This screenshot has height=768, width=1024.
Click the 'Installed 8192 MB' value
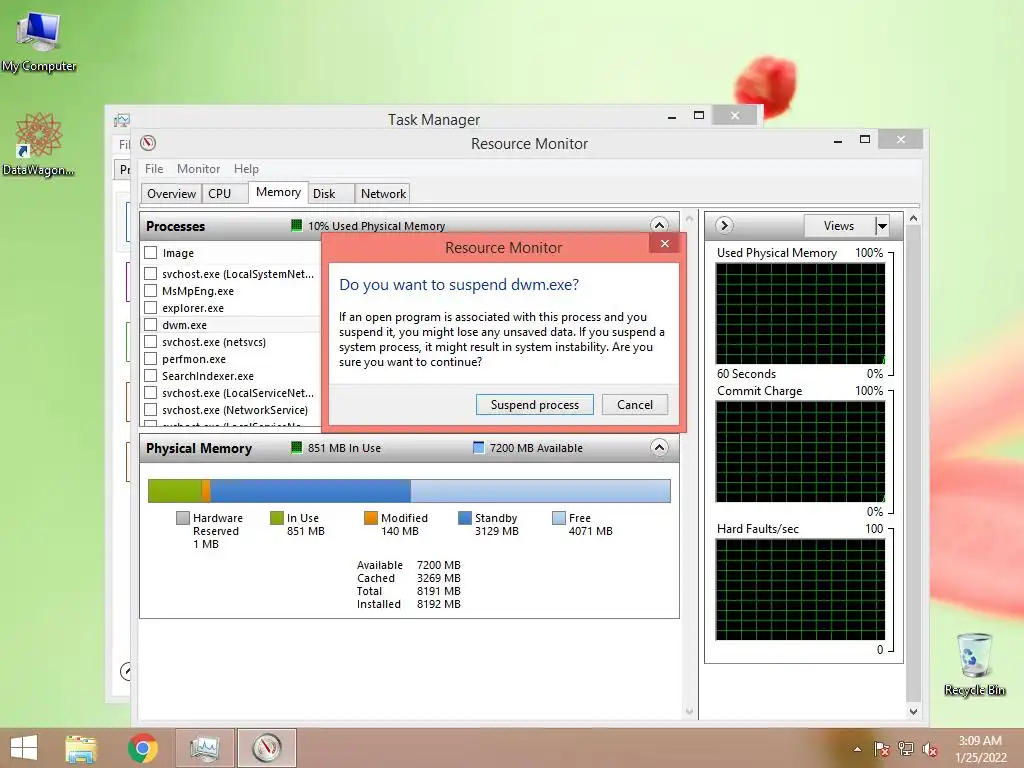point(438,604)
